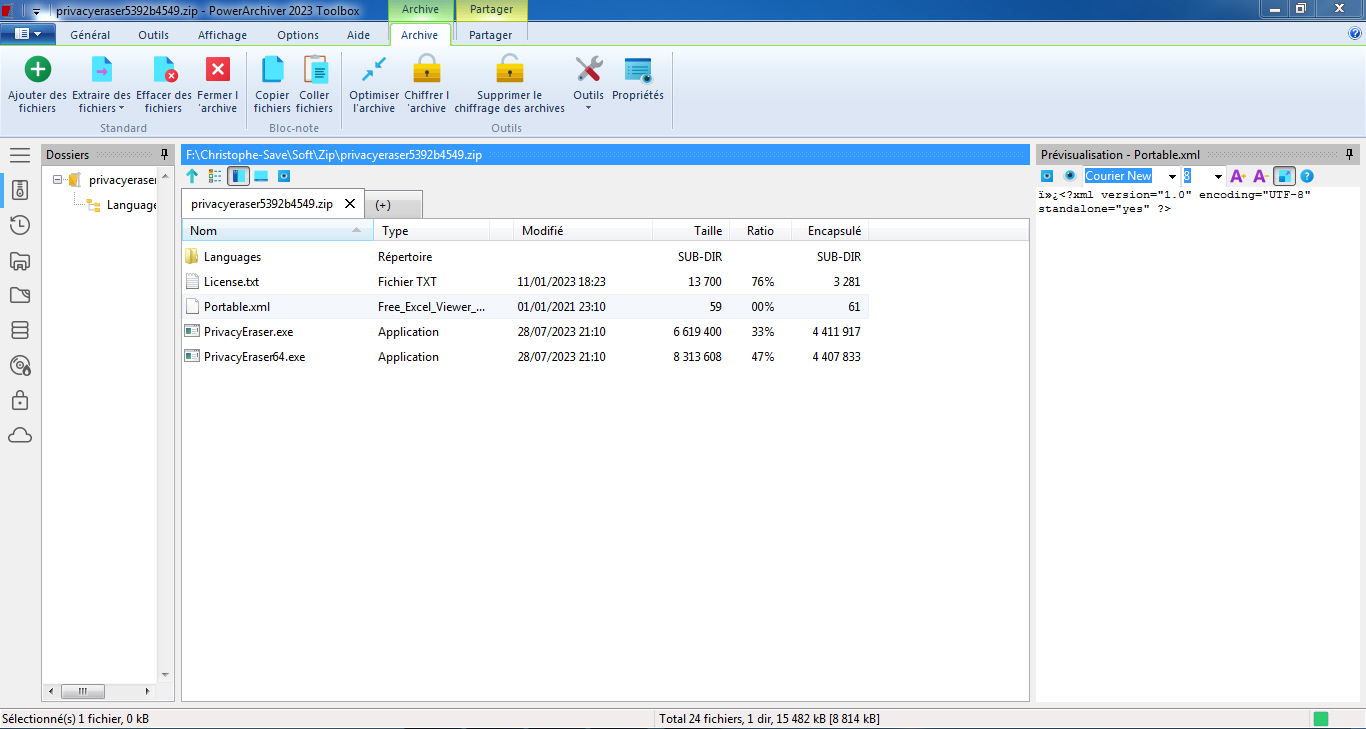1366x729 pixels.
Task: Open the quick access toolbar customize arrow
Action: pos(36,11)
